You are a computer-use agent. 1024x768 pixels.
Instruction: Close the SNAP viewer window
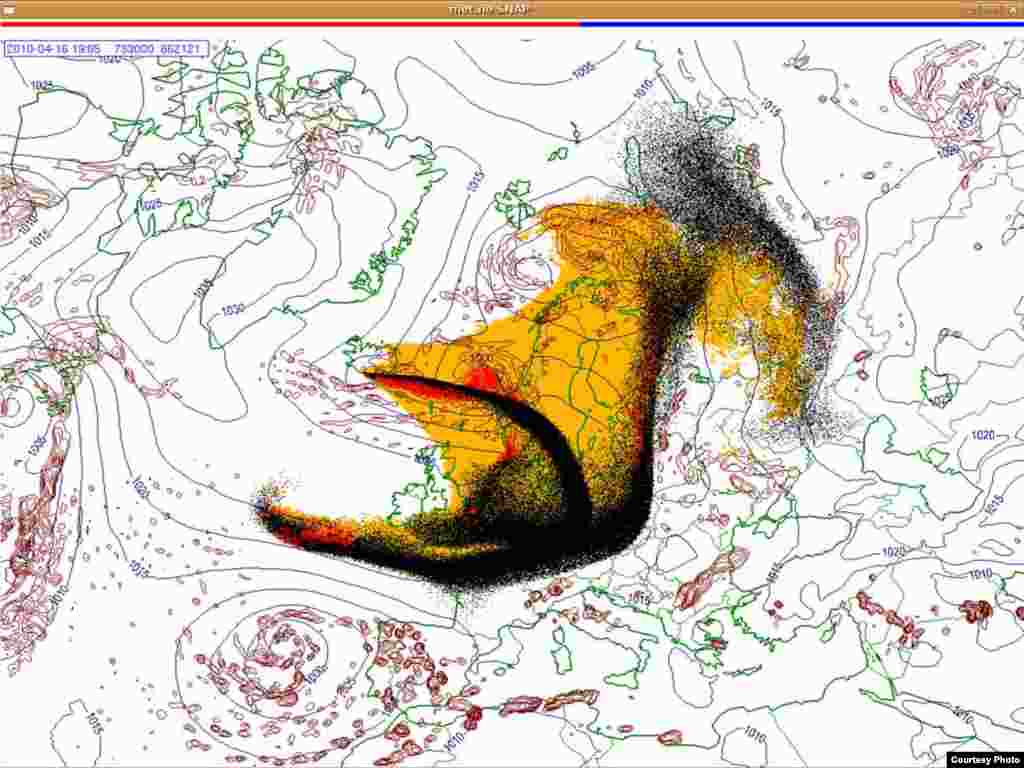point(1012,9)
